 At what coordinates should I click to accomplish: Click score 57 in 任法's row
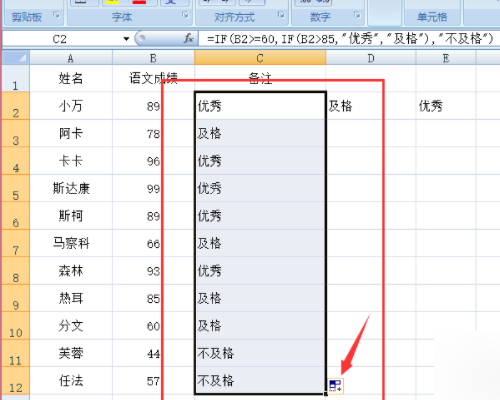point(153,381)
